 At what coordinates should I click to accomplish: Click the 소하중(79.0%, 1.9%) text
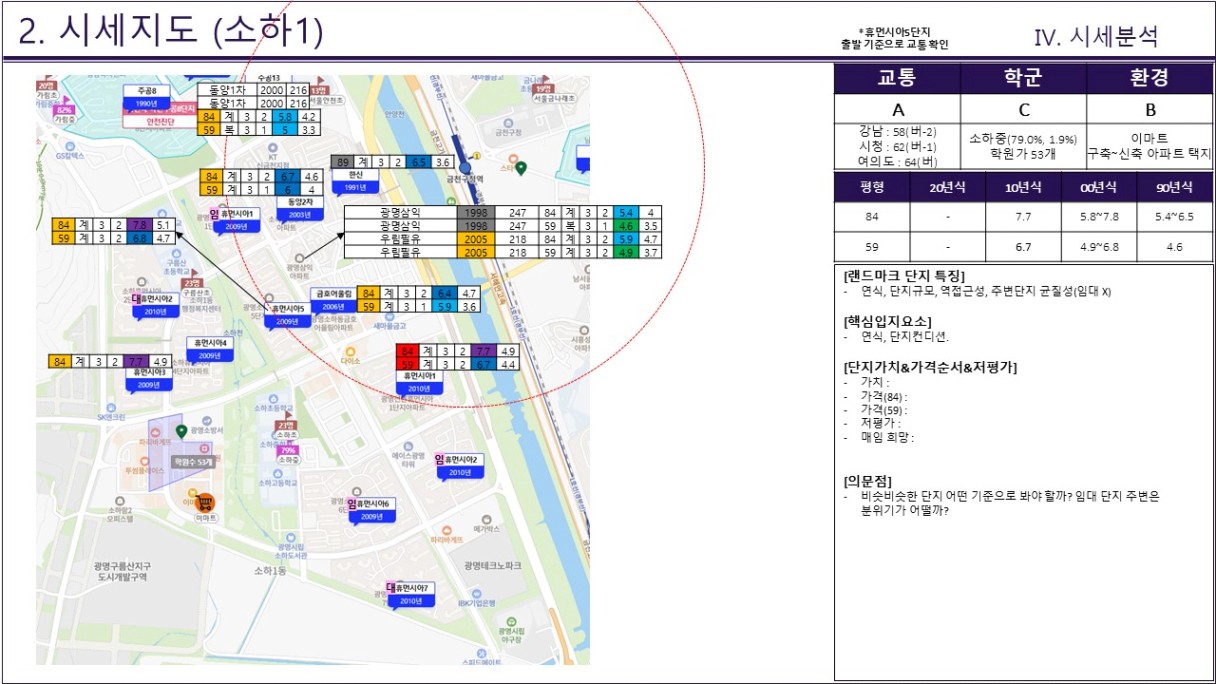point(1023,138)
